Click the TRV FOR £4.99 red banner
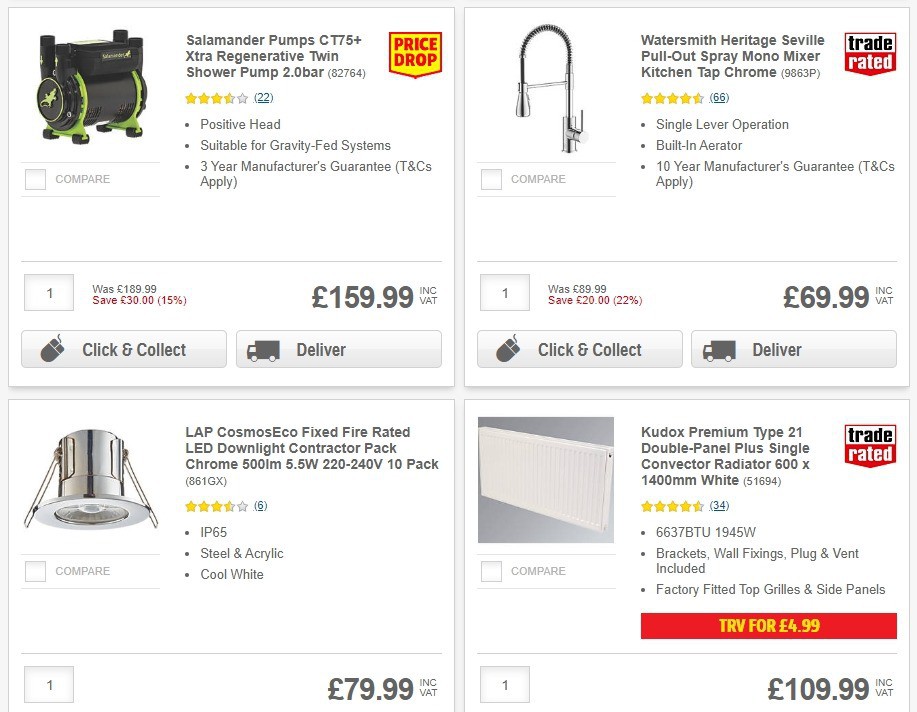 point(768,626)
